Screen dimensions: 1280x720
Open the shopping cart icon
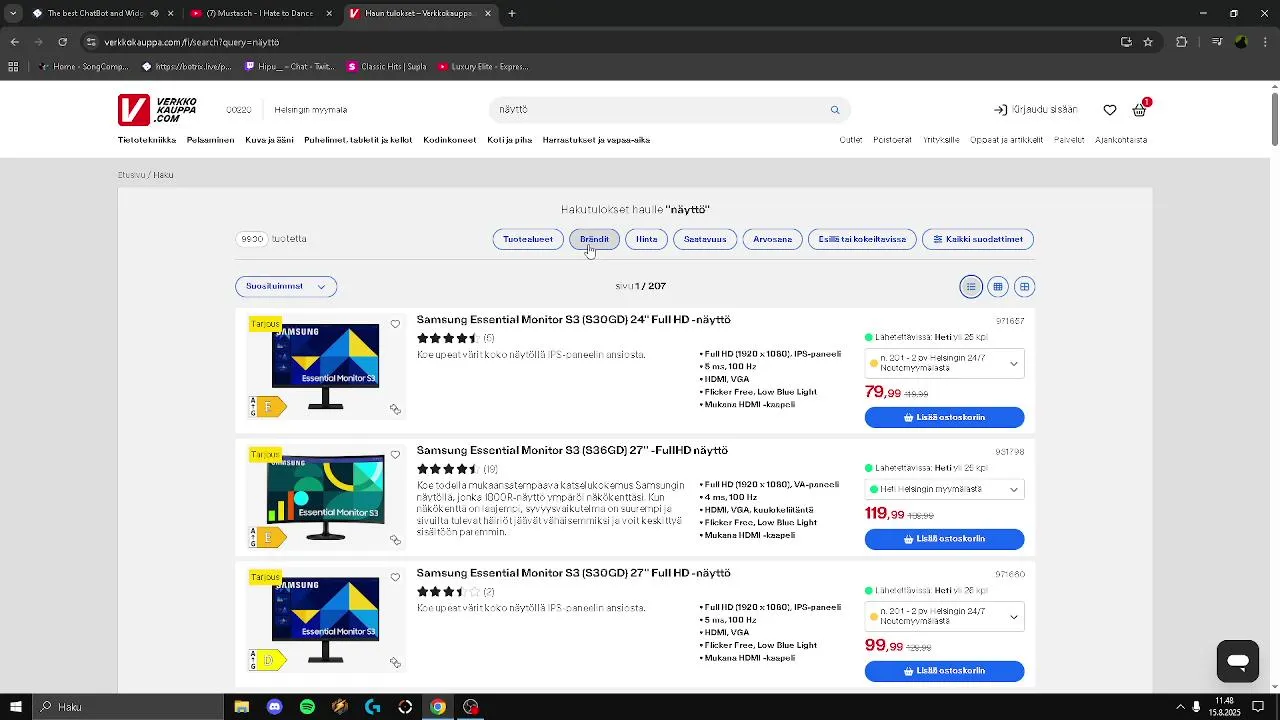pyautogui.click(x=1139, y=110)
